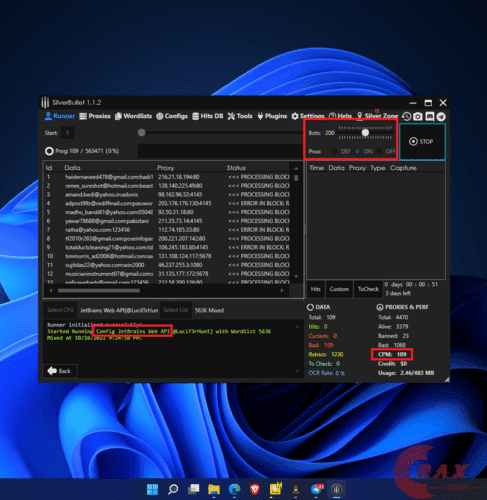Click the Retries 1230 stat

[x=326, y=354]
